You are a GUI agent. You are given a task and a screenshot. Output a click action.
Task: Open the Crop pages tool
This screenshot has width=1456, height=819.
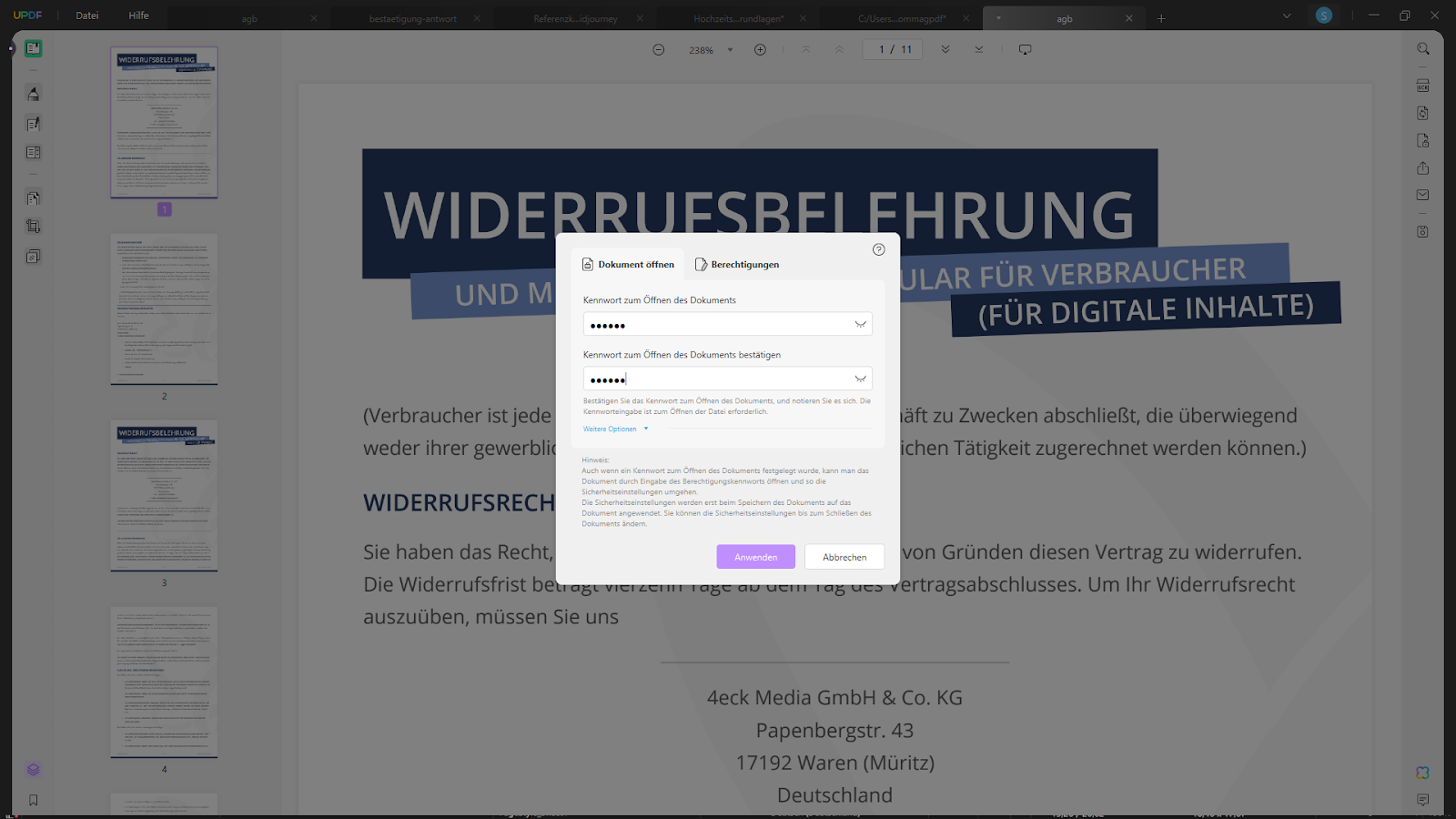pos(34,227)
